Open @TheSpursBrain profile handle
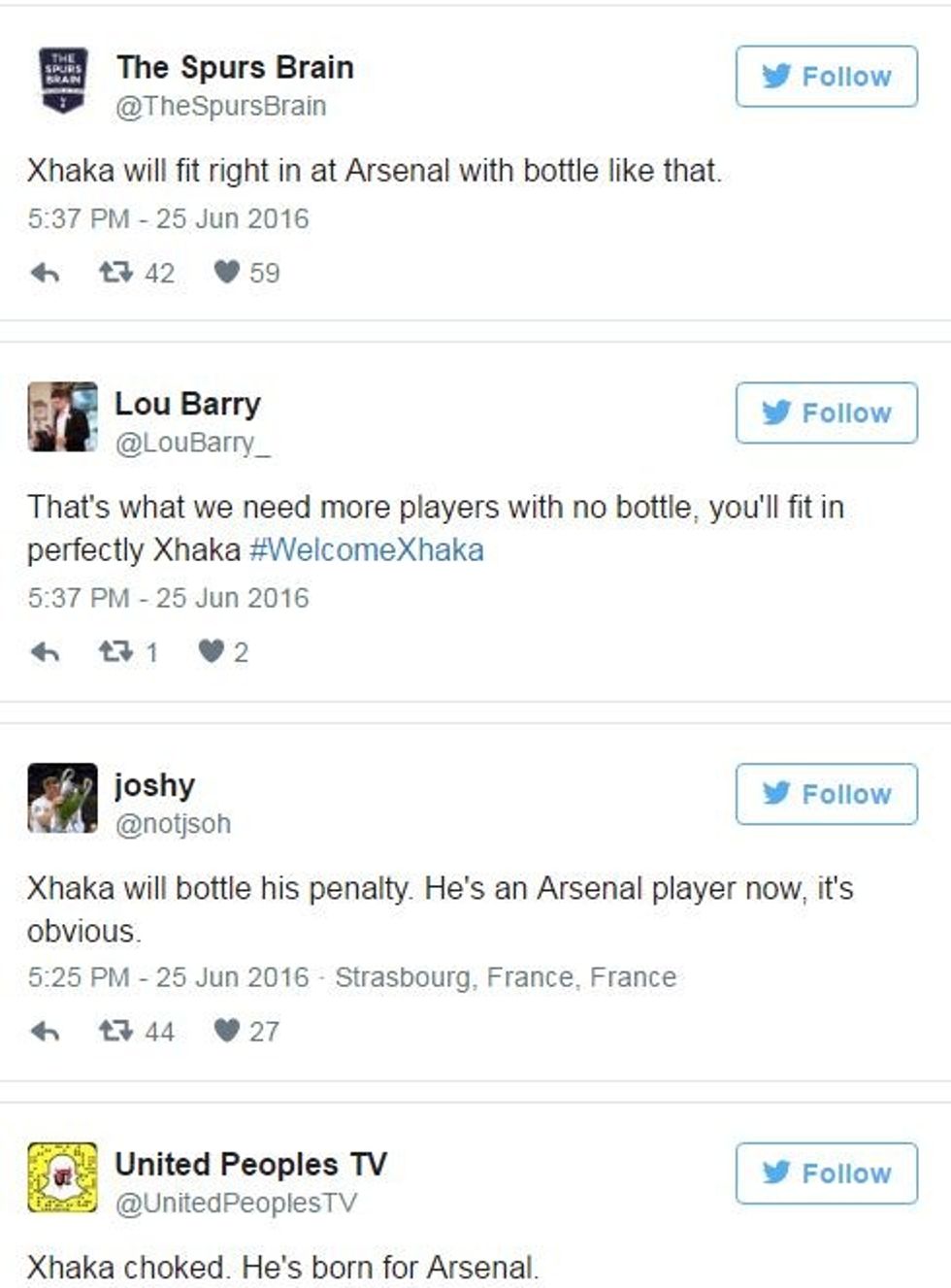Screen dimensions: 951x1288 pos(220,106)
